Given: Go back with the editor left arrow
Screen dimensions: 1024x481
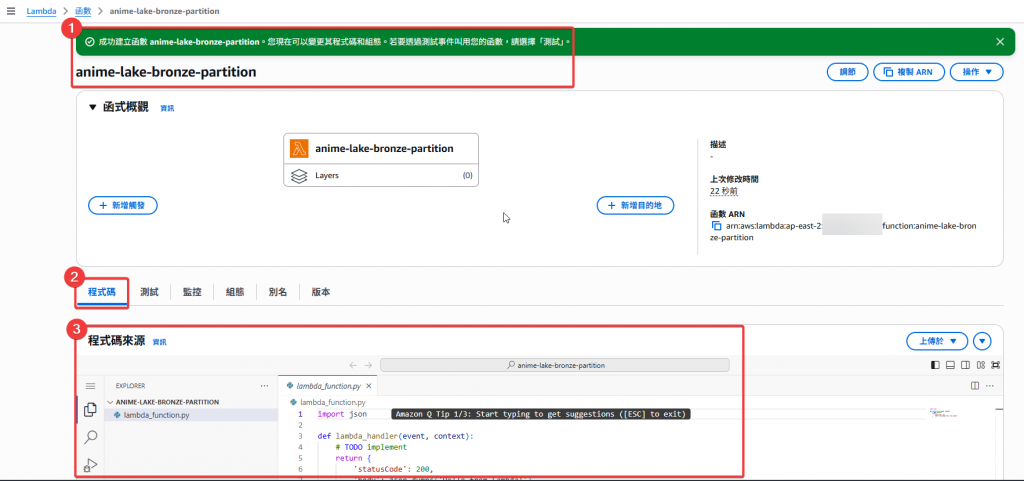Looking at the screenshot, I should point(353,365).
